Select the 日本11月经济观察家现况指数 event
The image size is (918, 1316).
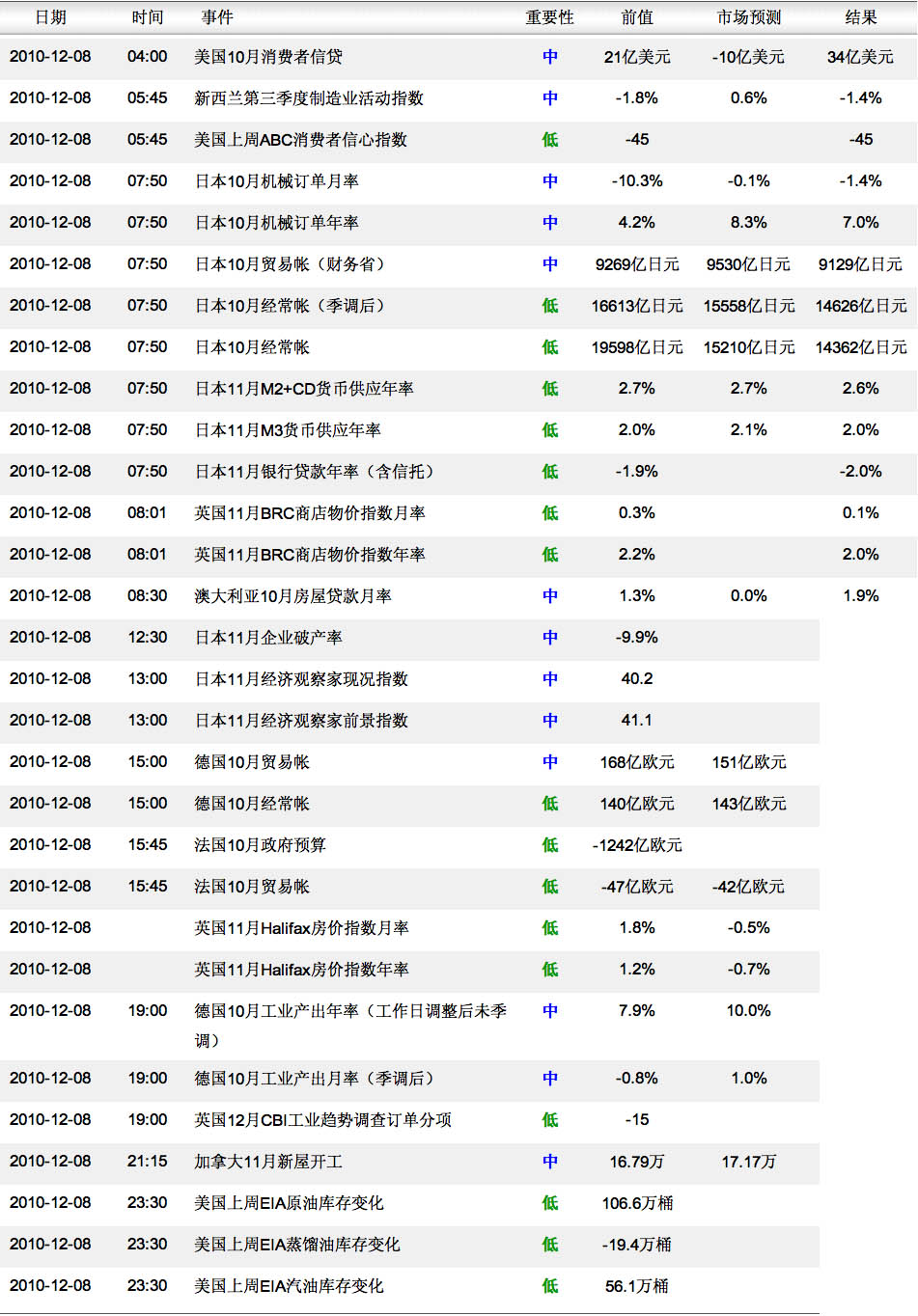tap(301, 679)
